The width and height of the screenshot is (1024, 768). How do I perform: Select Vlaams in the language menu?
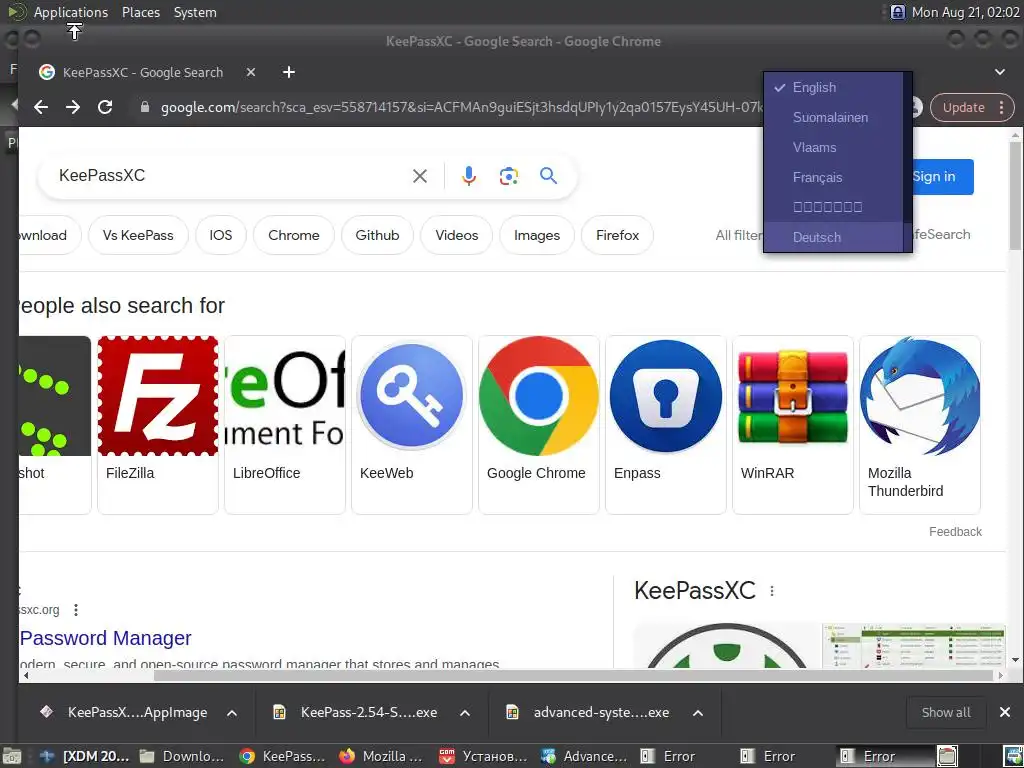coord(833,148)
